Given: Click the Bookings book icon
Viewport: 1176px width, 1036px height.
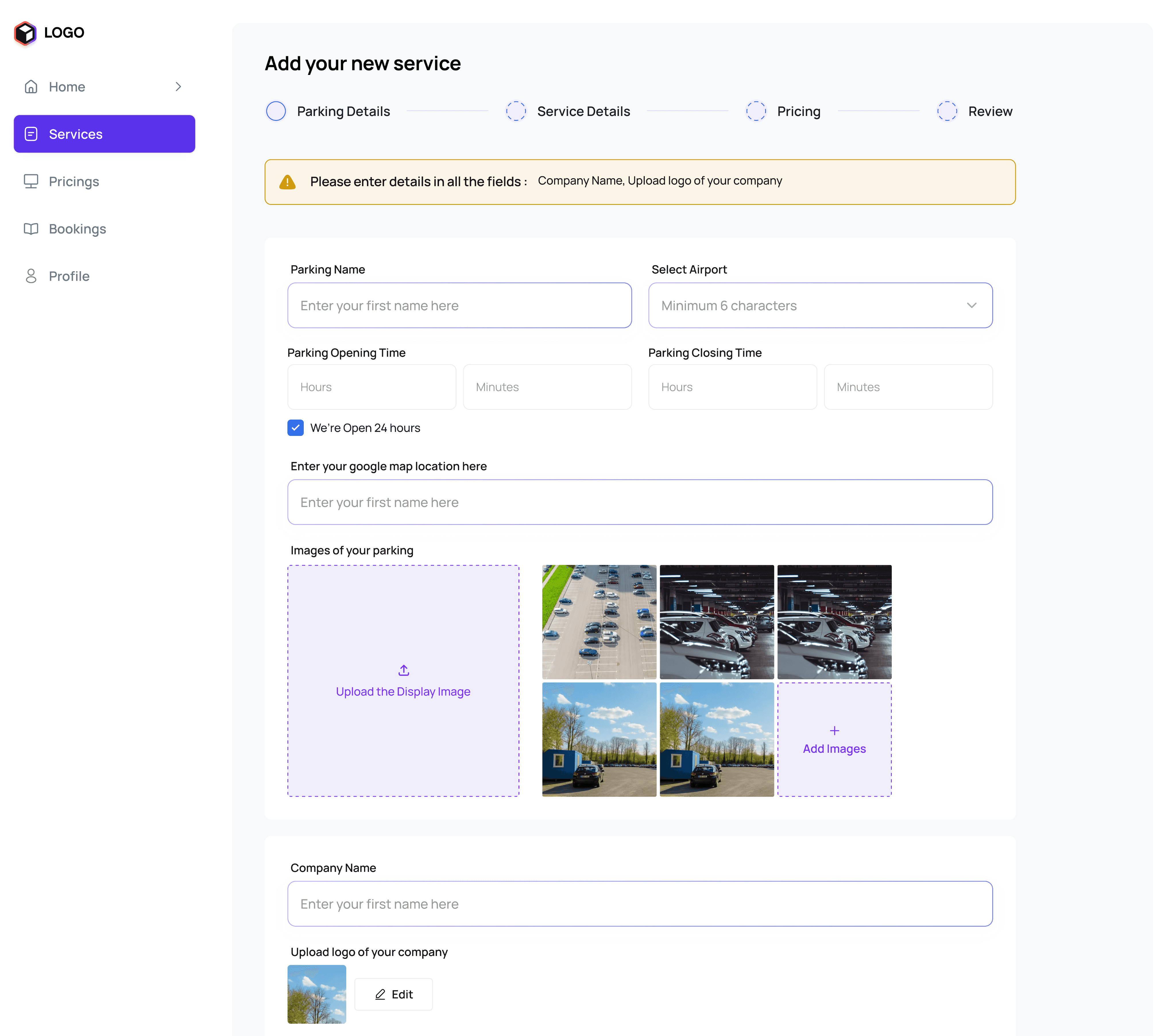Looking at the screenshot, I should 31,229.
